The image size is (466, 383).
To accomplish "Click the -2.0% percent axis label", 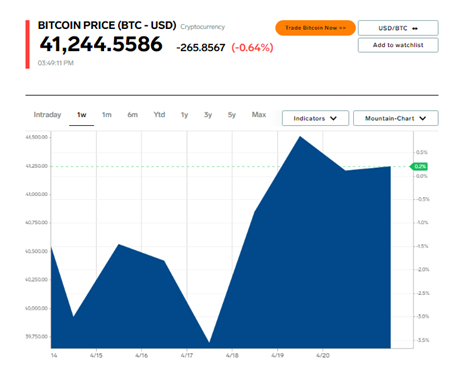I will point(423,269).
